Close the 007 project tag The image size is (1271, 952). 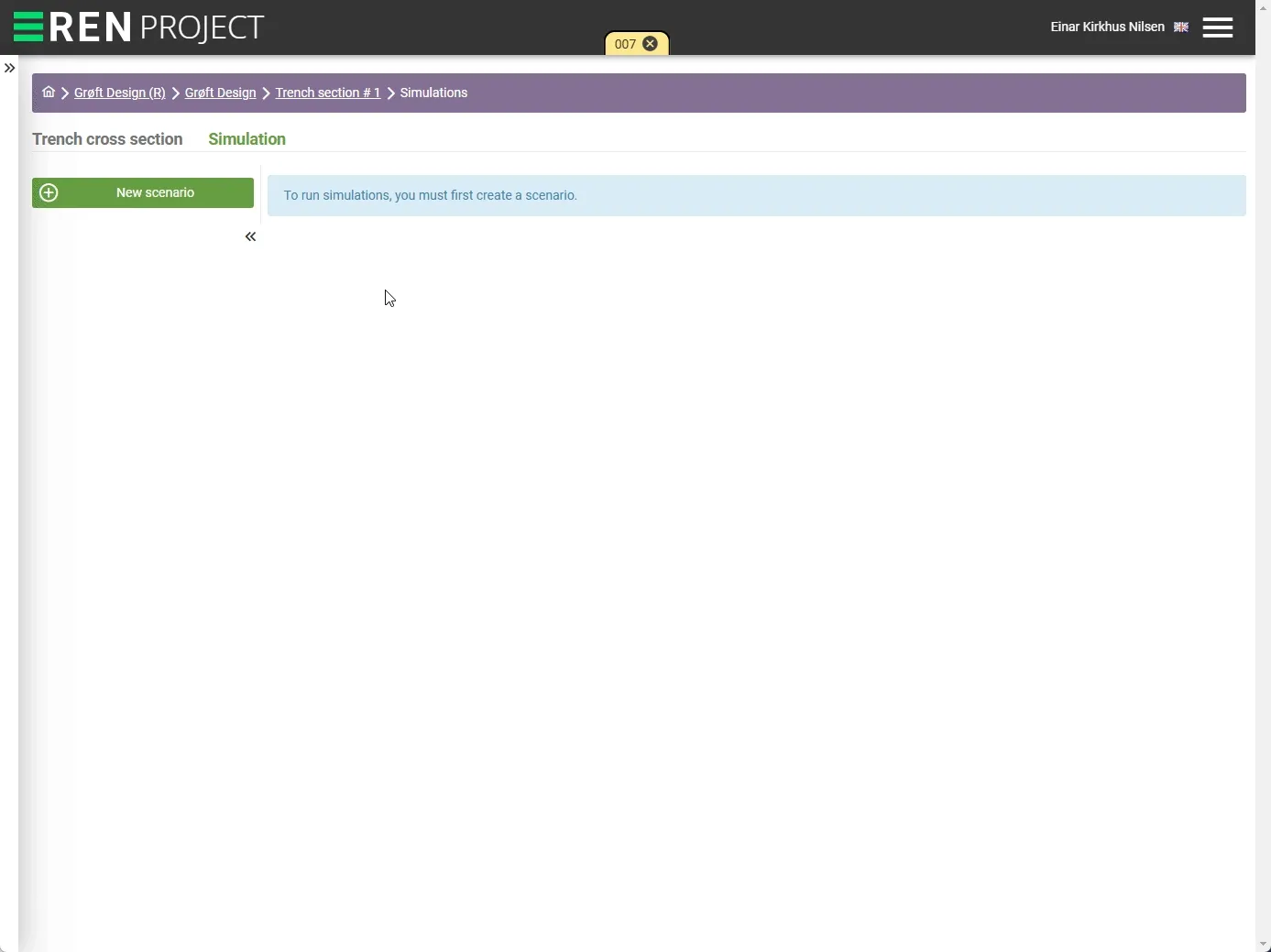click(x=650, y=43)
